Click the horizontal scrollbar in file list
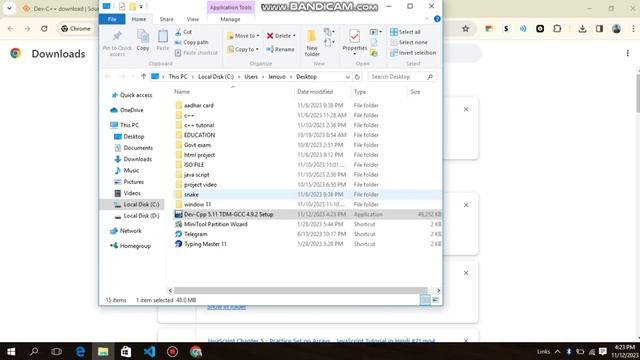Screen dimensions: 640x360 (x=300, y=291)
